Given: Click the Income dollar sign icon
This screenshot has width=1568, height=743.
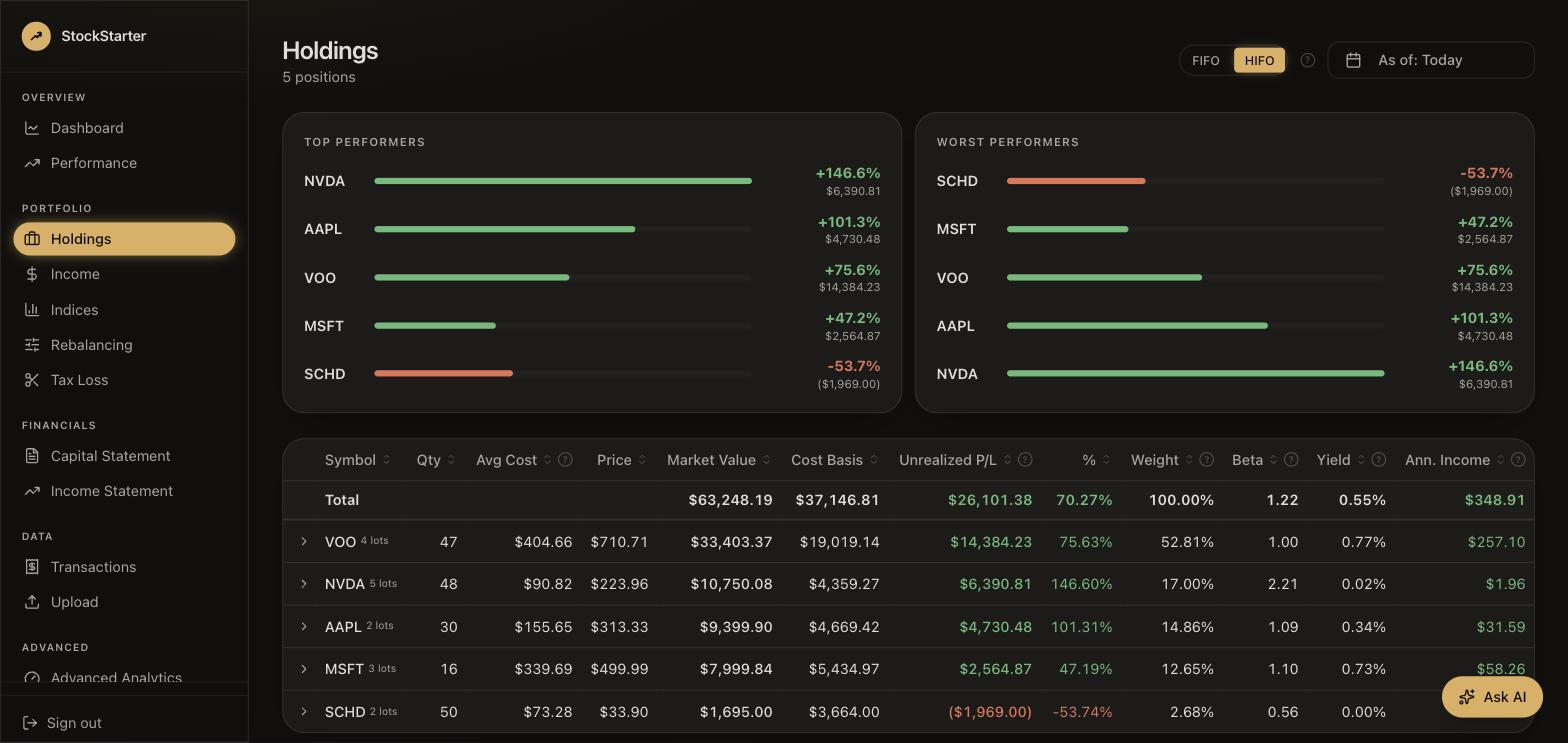Looking at the screenshot, I should pos(32,274).
